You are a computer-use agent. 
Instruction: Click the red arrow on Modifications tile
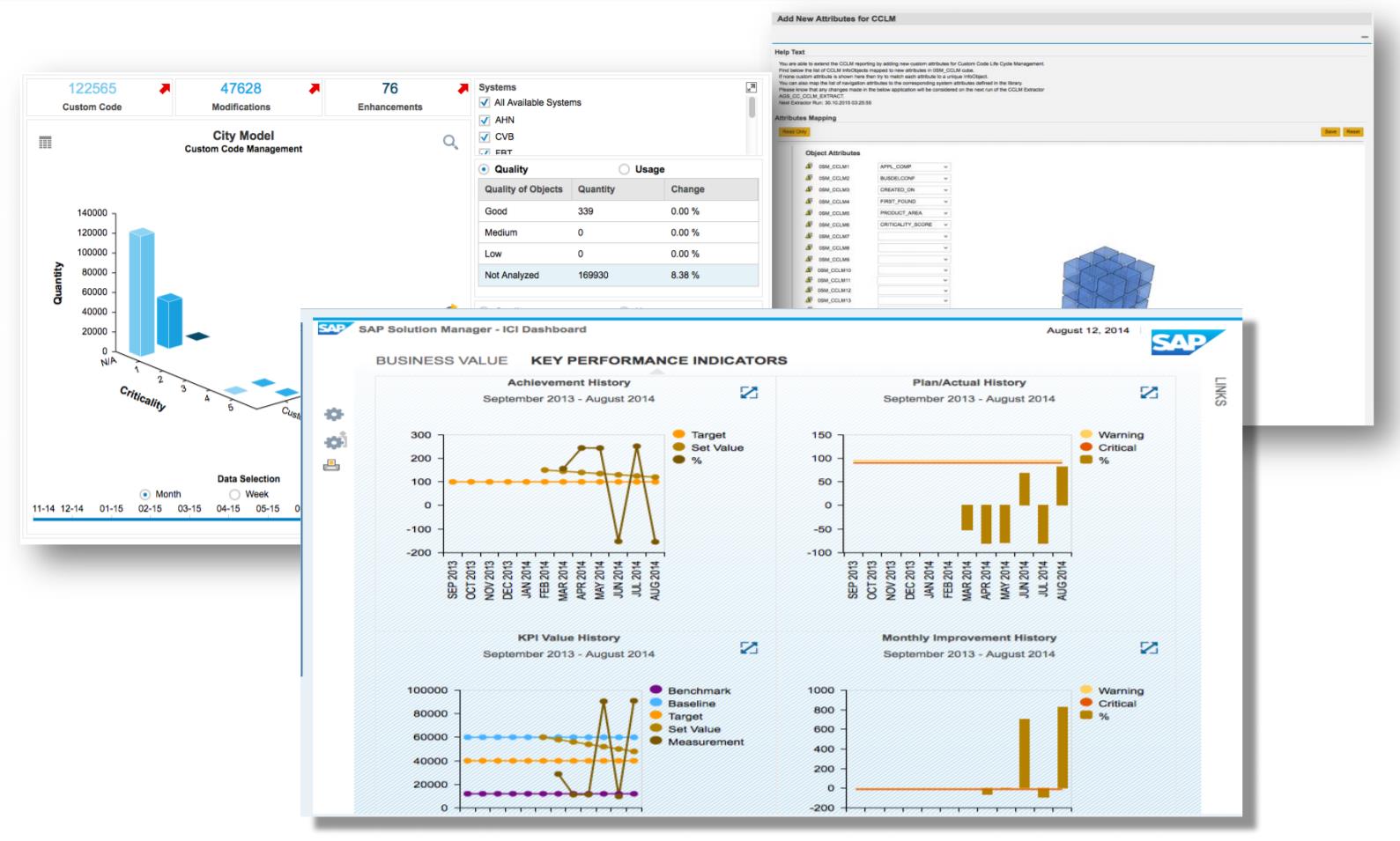[x=315, y=88]
